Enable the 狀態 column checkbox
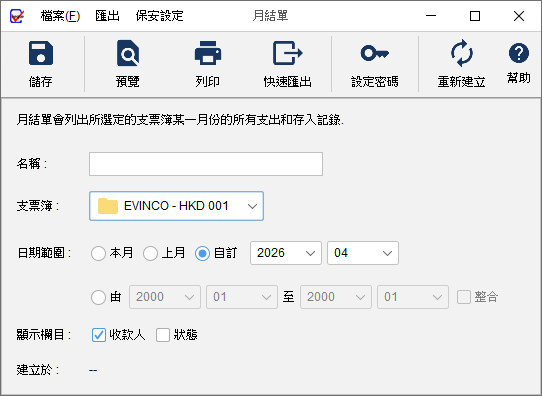 click(x=163, y=335)
